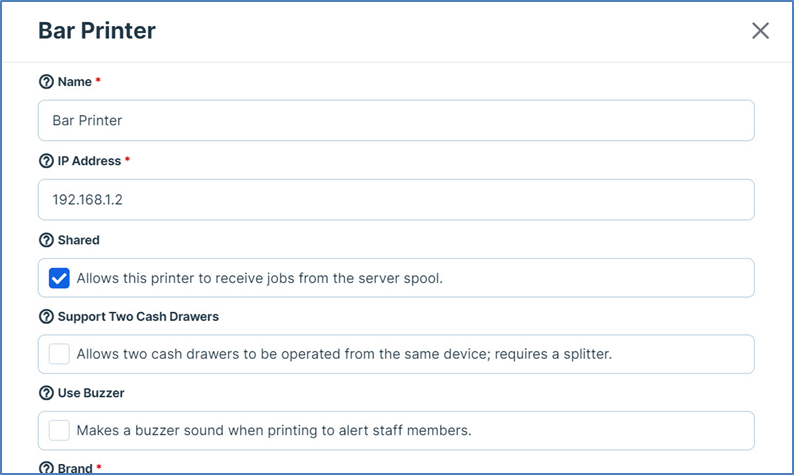Click the help icon next to Name
The height and width of the screenshot is (475, 794).
click(46, 82)
